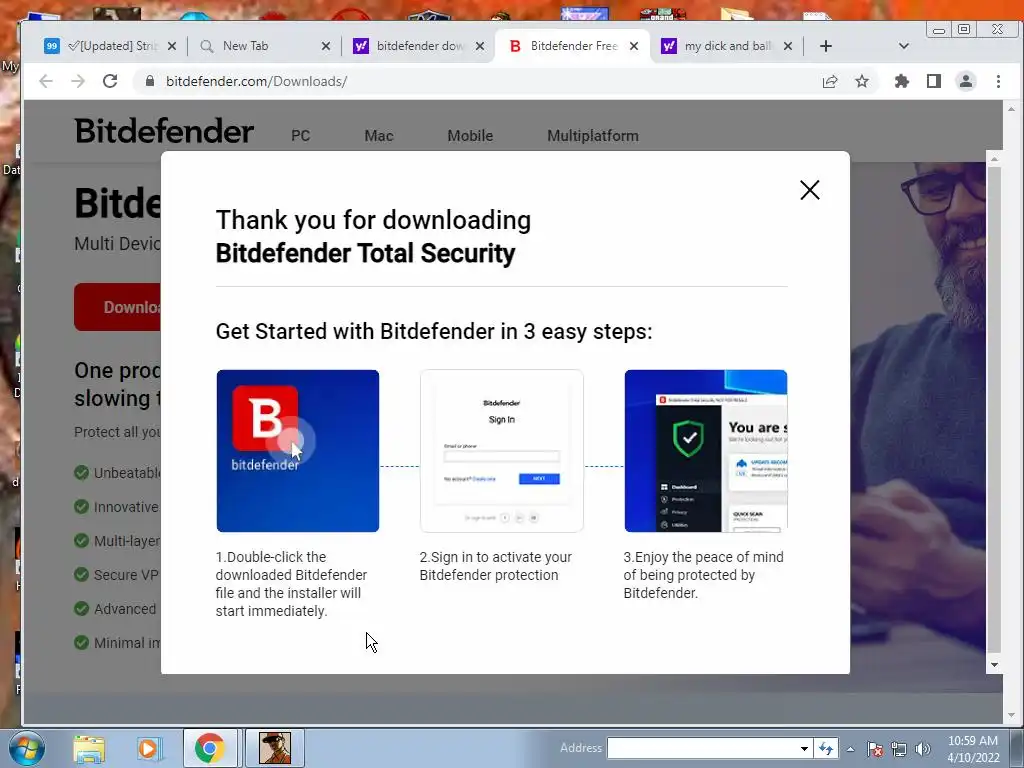Toggle the Chrome side panel icon
Image resolution: width=1024 pixels, height=768 pixels.
(x=934, y=81)
